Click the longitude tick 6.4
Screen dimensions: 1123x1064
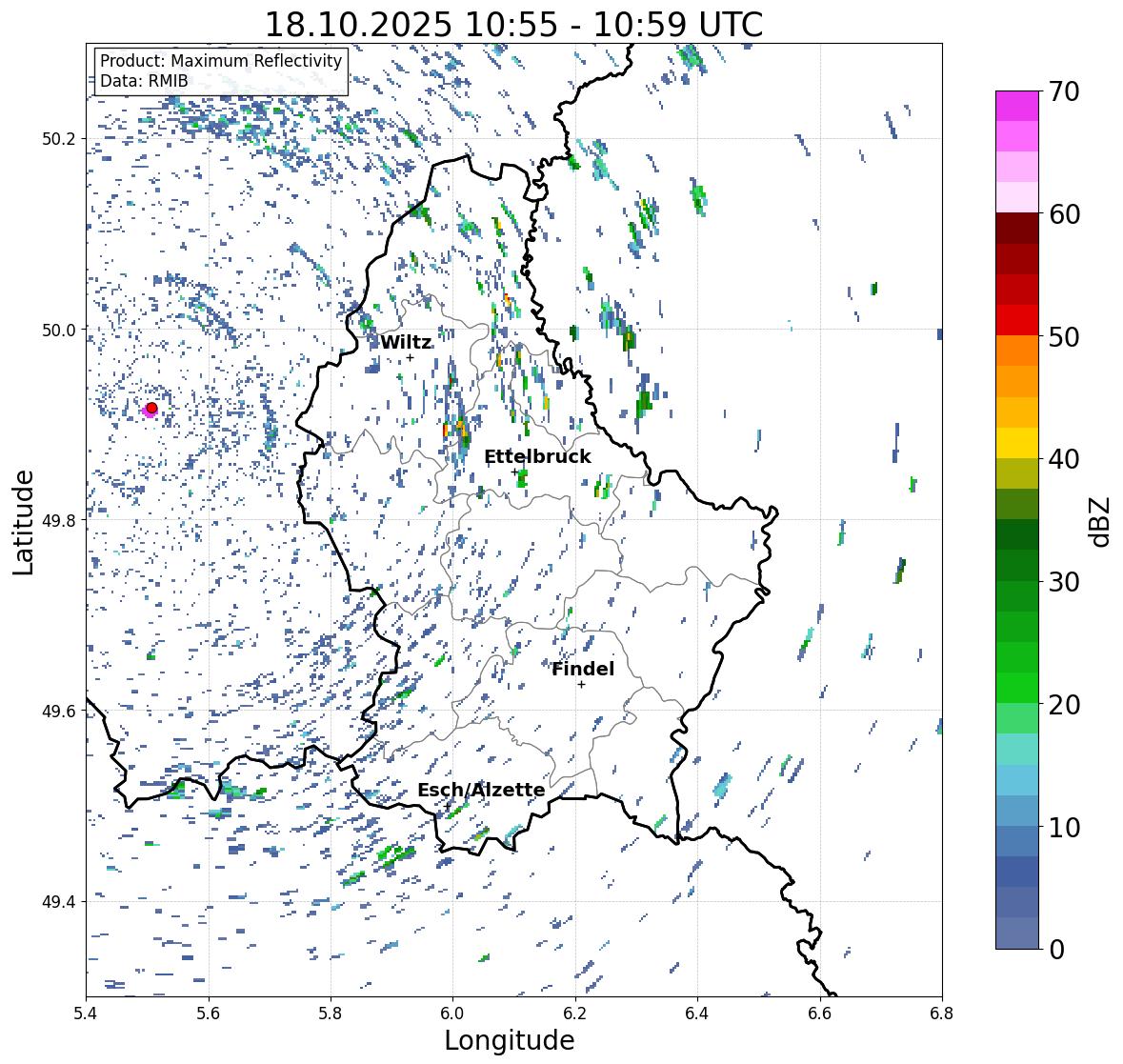(697, 1014)
